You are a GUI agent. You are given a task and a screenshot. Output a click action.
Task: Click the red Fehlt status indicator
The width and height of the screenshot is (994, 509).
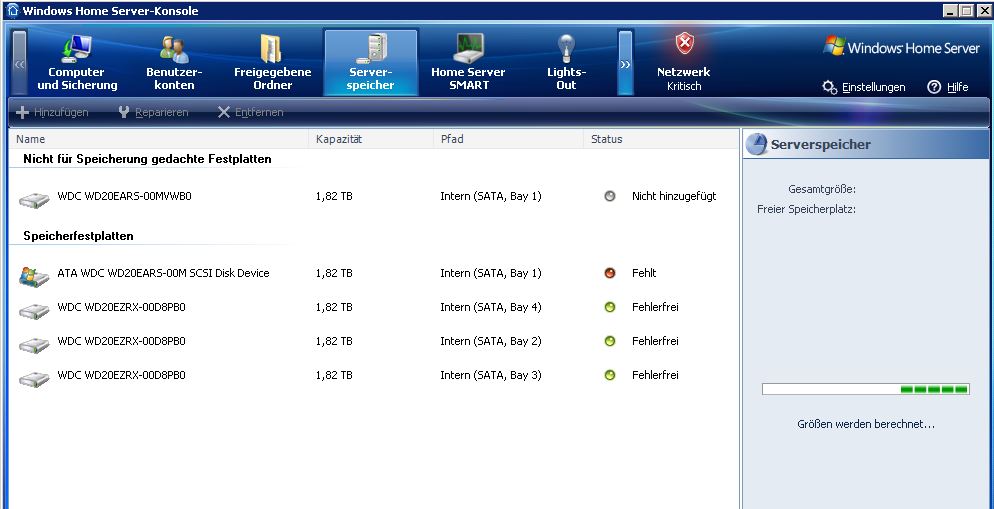tap(610, 273)
